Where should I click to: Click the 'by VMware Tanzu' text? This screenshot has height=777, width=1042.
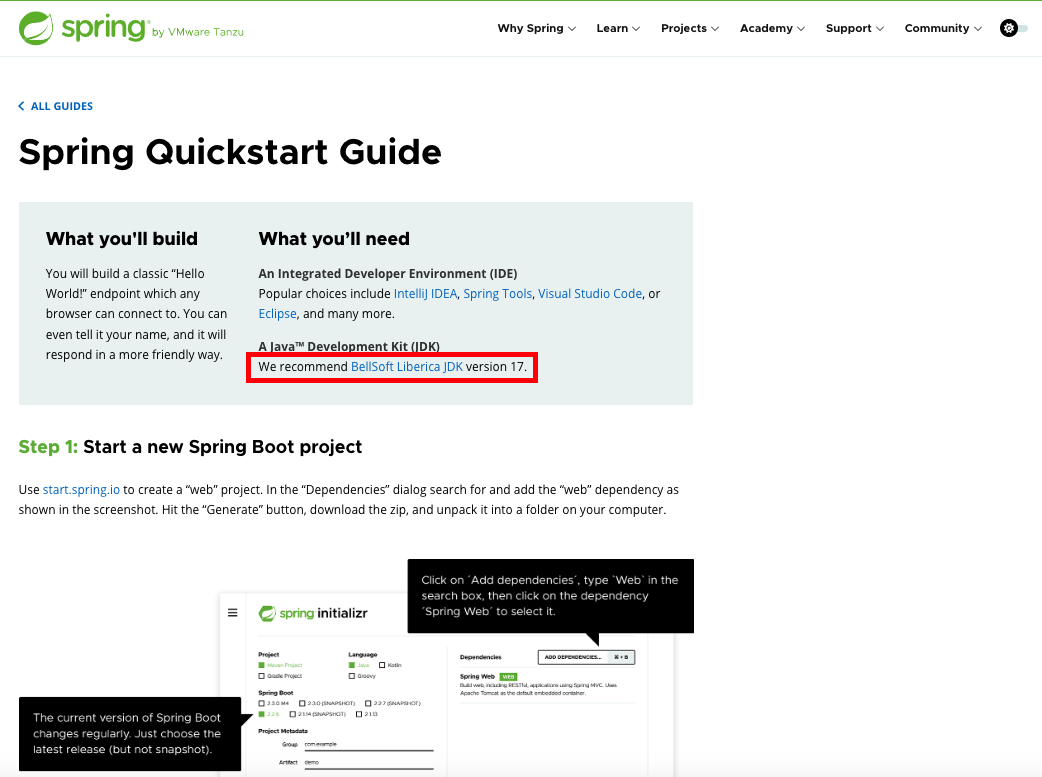tap(197, 32)
